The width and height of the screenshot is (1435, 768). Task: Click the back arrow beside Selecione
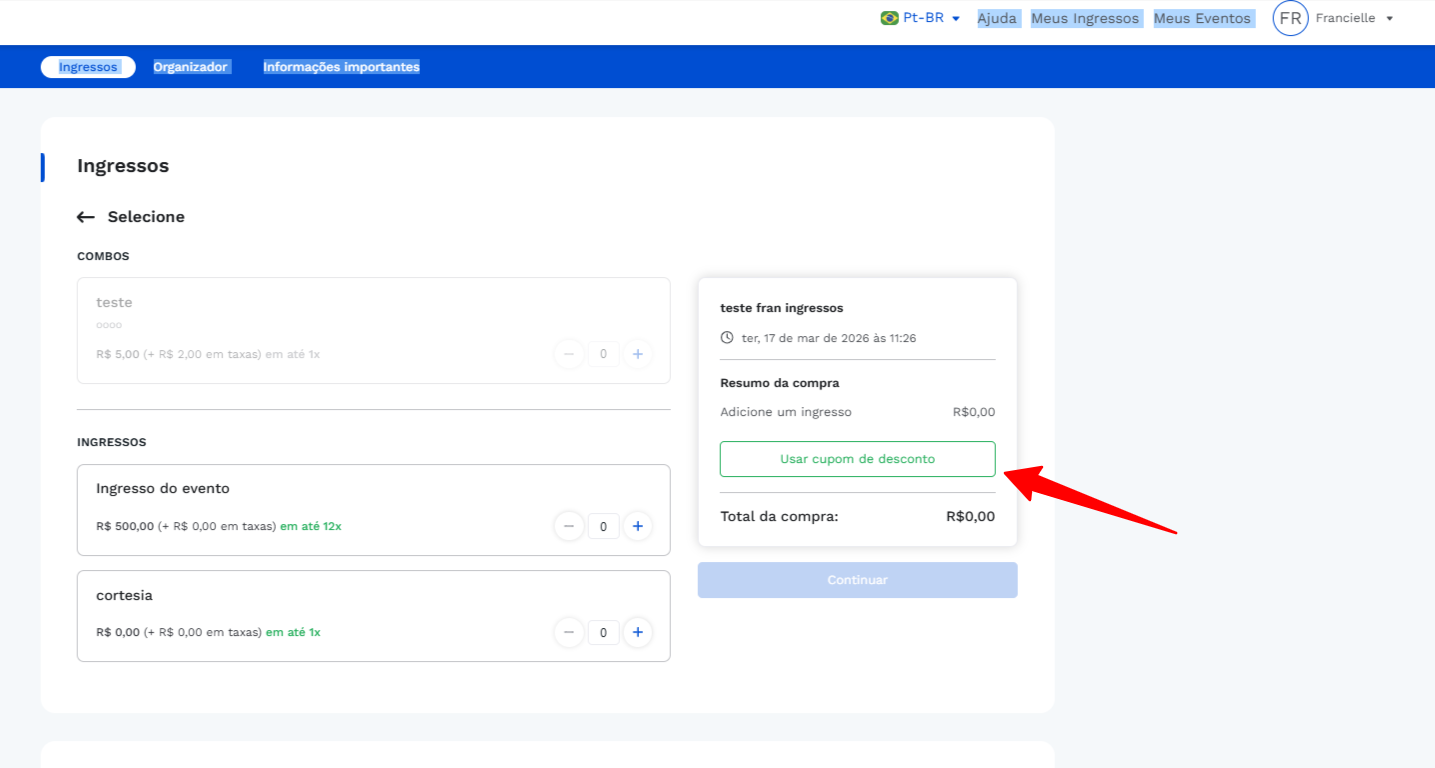(x=86, y=217)
